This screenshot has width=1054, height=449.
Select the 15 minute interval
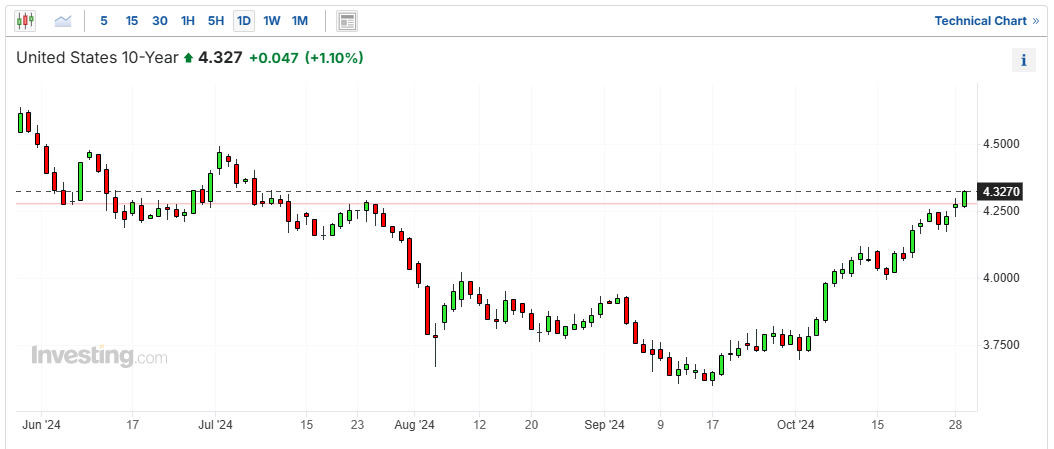click(x=132, y=21)
